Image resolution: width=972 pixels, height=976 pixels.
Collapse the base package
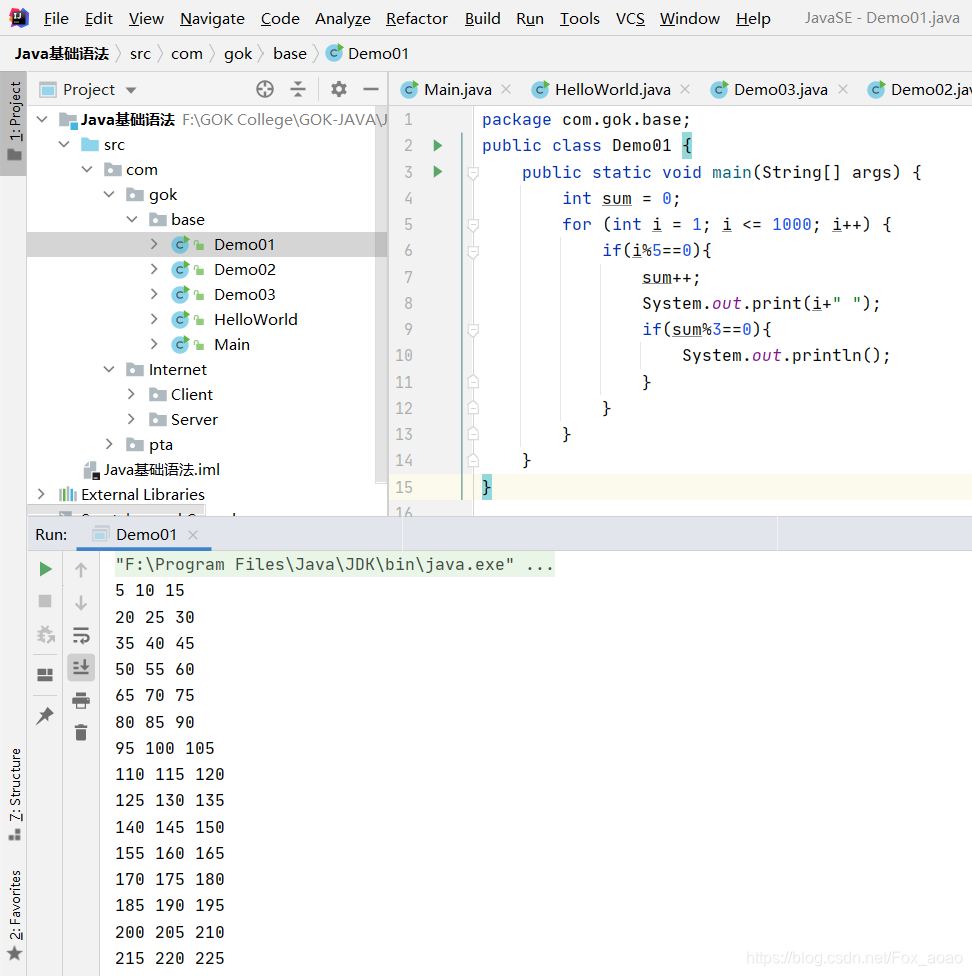point(132,220)
